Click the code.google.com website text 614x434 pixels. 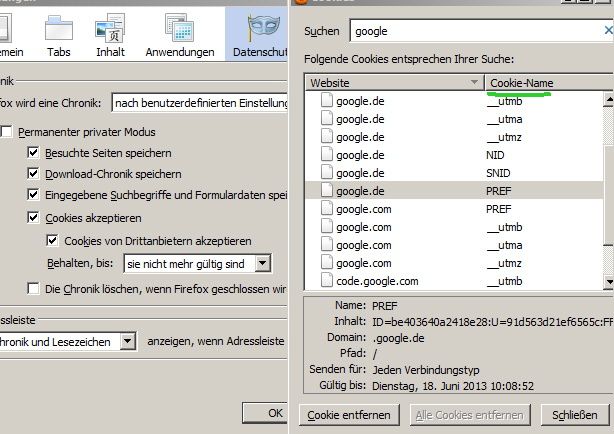(x=377, y=281)
